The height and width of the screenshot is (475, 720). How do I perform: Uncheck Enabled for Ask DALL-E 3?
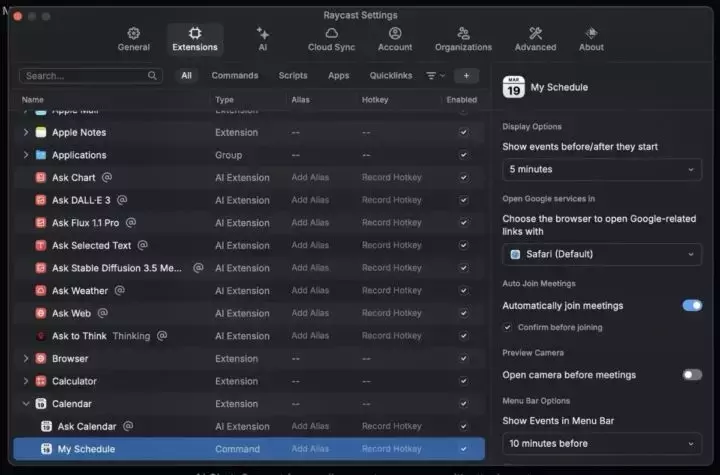(x=464, y=200)
